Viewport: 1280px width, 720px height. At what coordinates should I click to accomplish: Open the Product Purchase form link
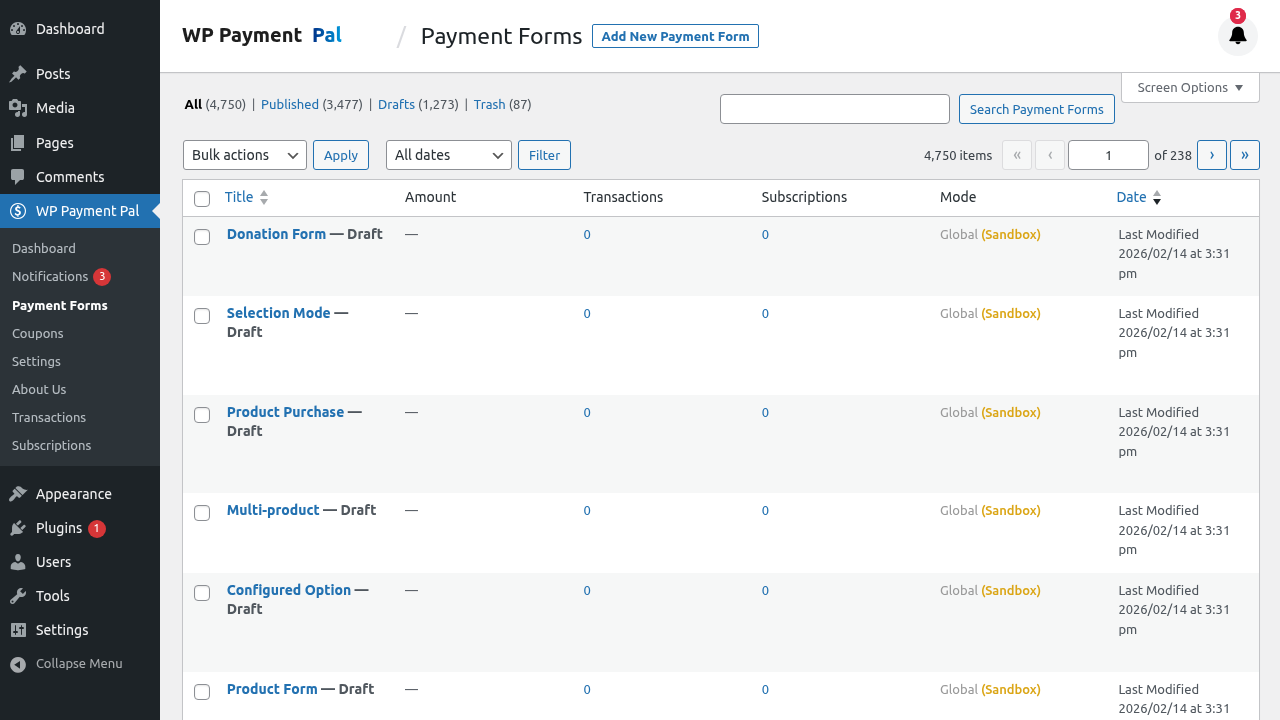(x=285, y=412)
